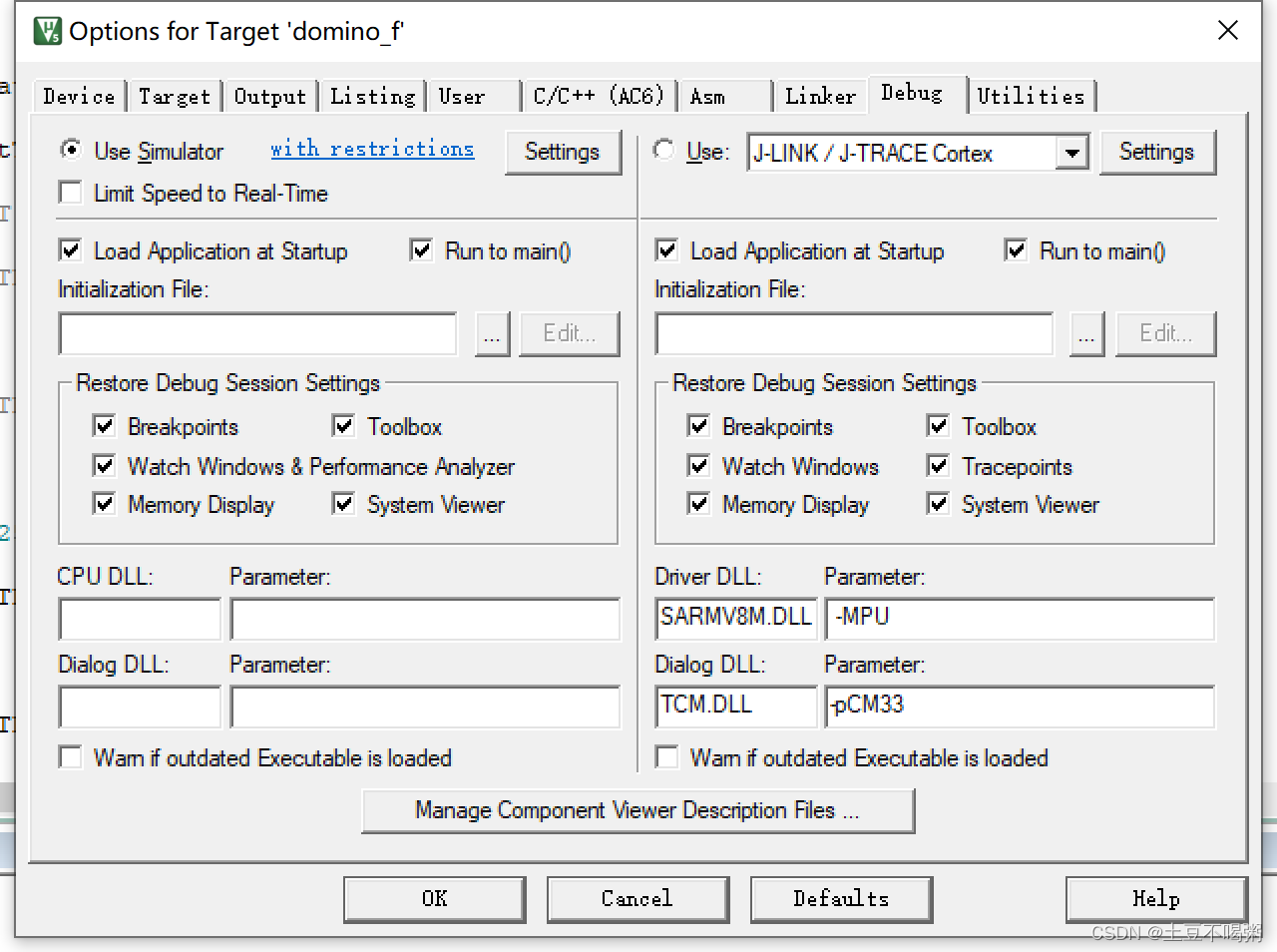The image size is (1277, 952).
Task: Open J-LINK debugger Settings
Action: tap(1157, 152)
